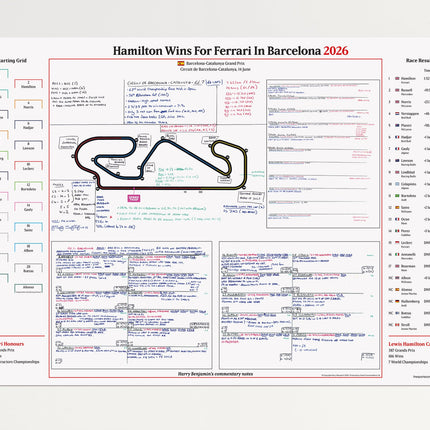Click the 'Starting Grid' heading
Image resolution: width=430 pixels, height=430 pixels.
13,61
